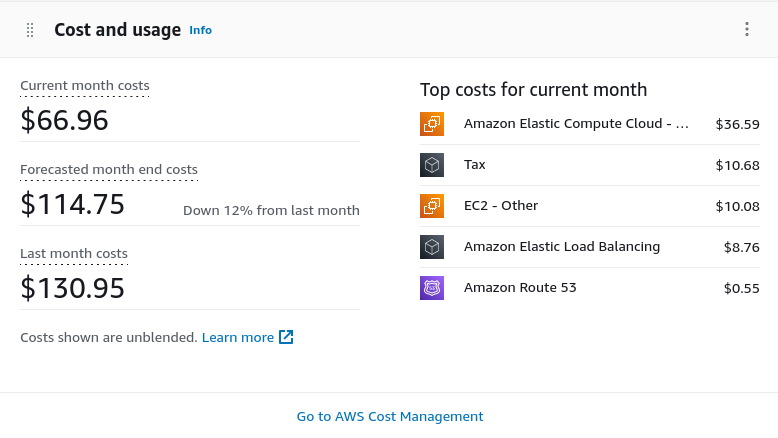Select the $114.75 forecasted amount

[72, 204]
